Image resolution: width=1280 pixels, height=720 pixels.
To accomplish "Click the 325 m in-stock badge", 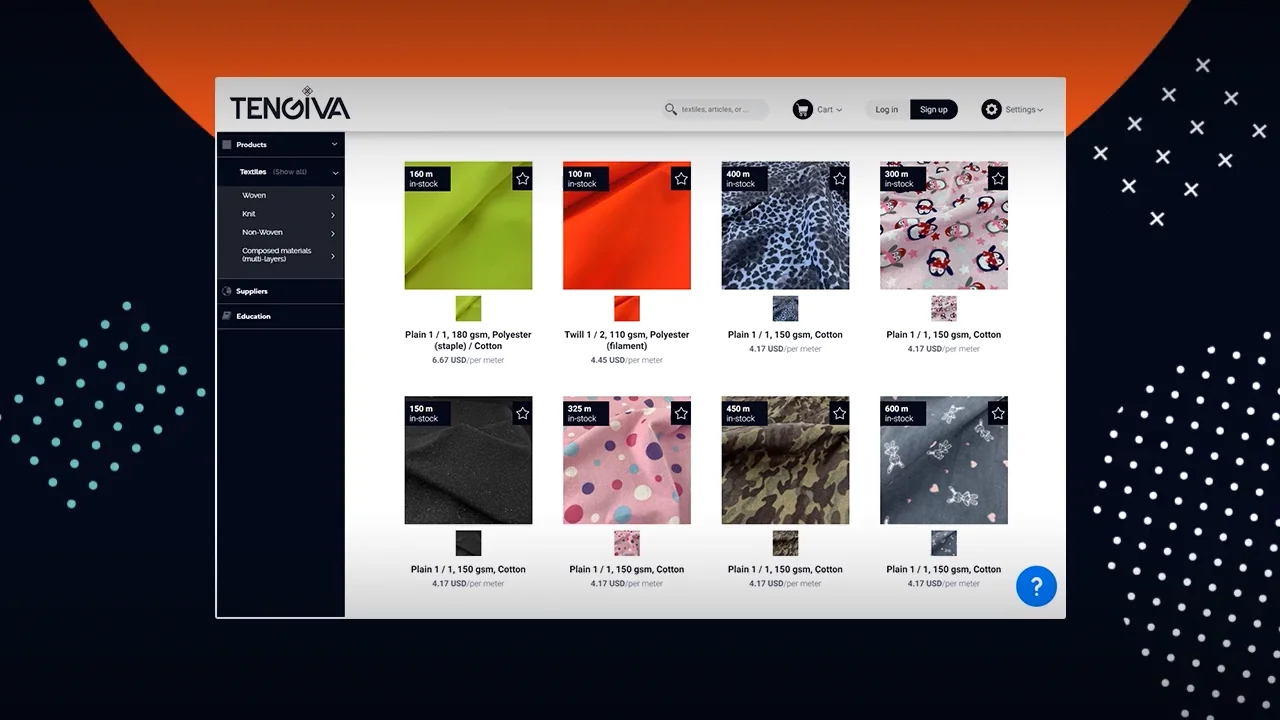I will 585,413.
